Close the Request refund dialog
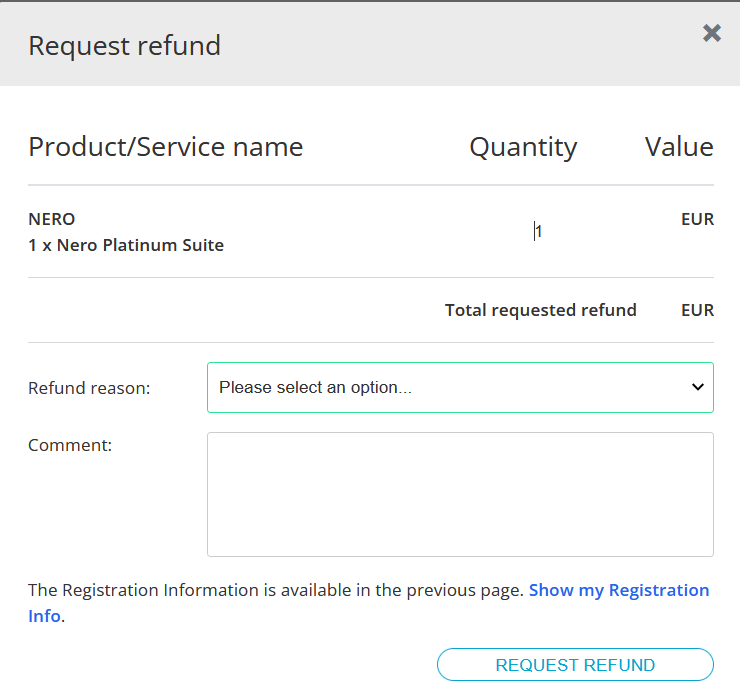 [x=711, y=34]
